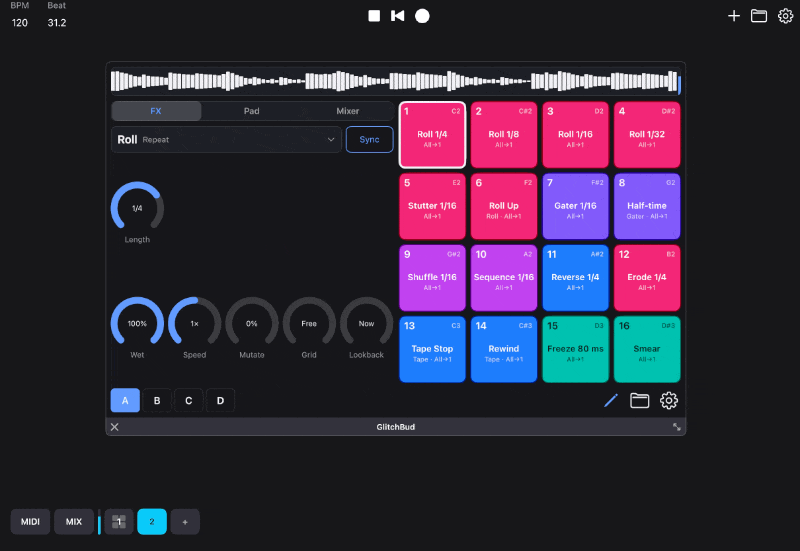Select bank A

pos(125,400)
